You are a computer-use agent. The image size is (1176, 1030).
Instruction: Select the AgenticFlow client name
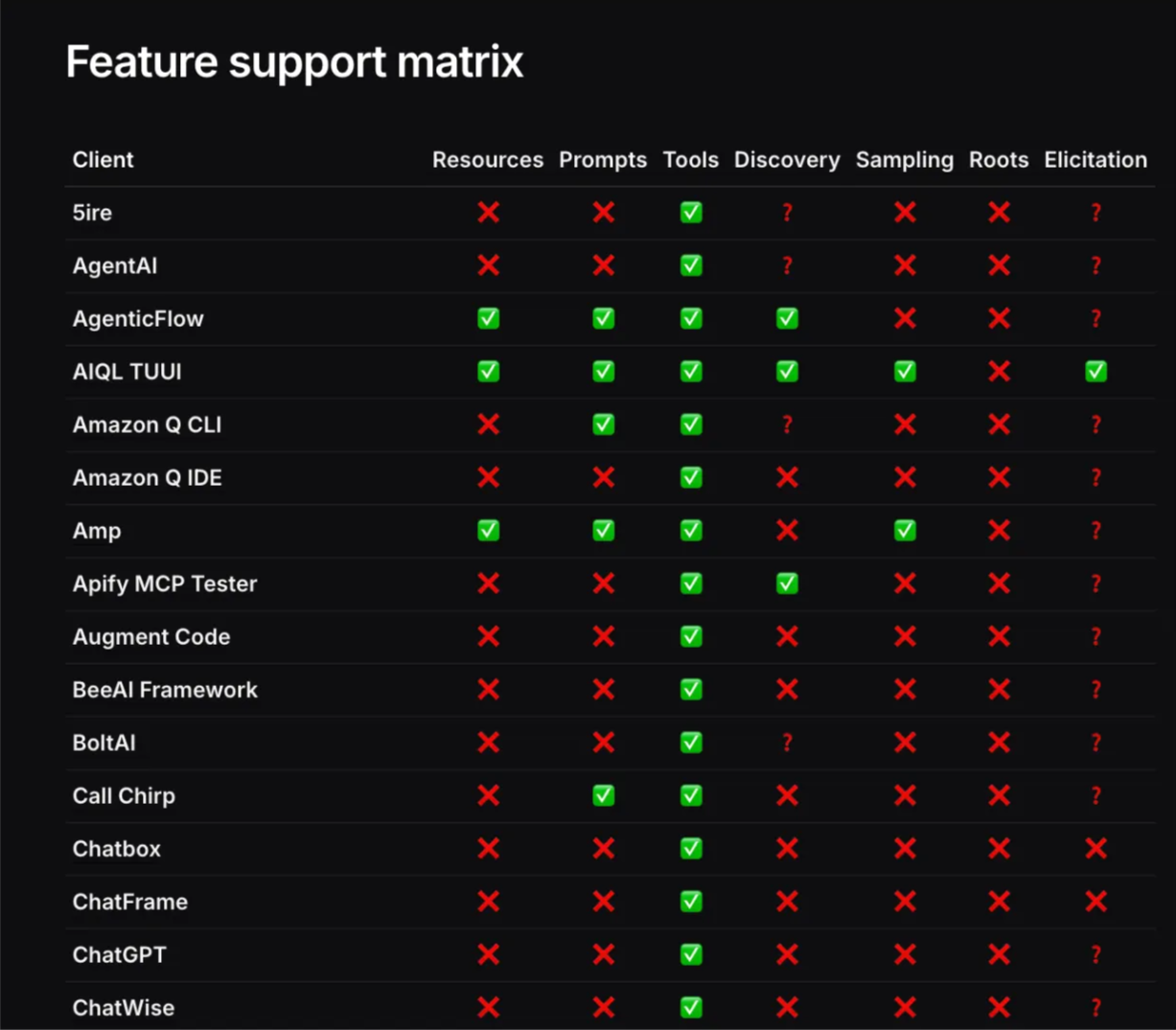138,319
